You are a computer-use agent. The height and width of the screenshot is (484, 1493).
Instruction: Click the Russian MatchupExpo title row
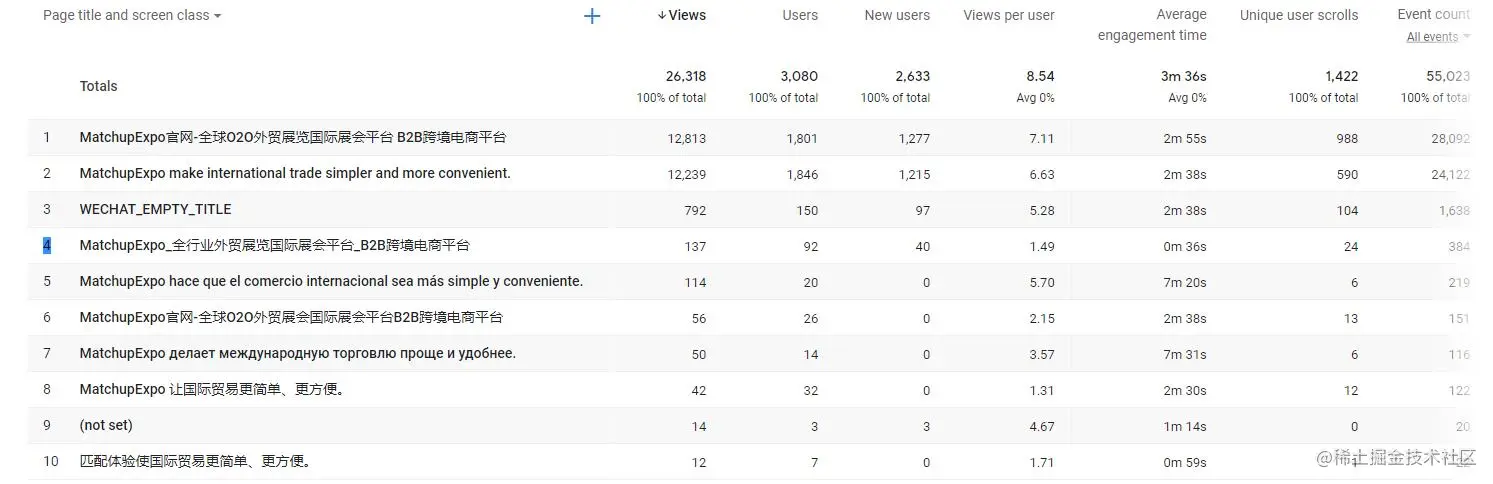[297, 354]
